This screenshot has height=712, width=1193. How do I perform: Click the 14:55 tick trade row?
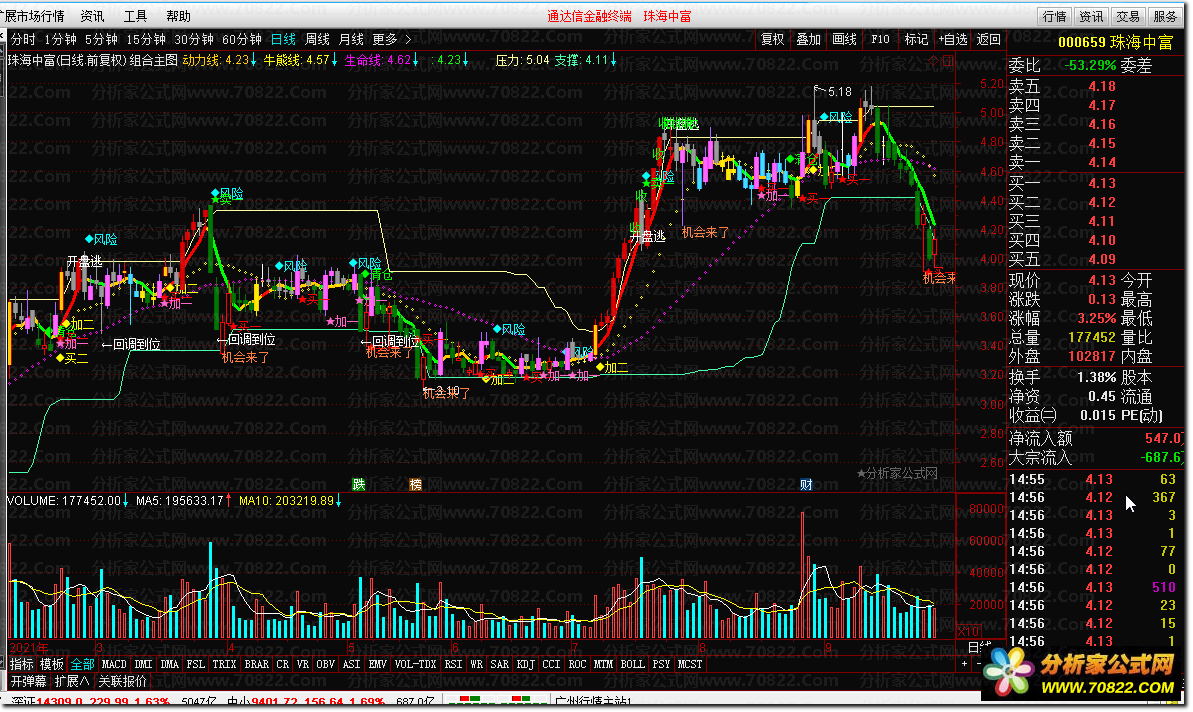[x=1095, y=479]
